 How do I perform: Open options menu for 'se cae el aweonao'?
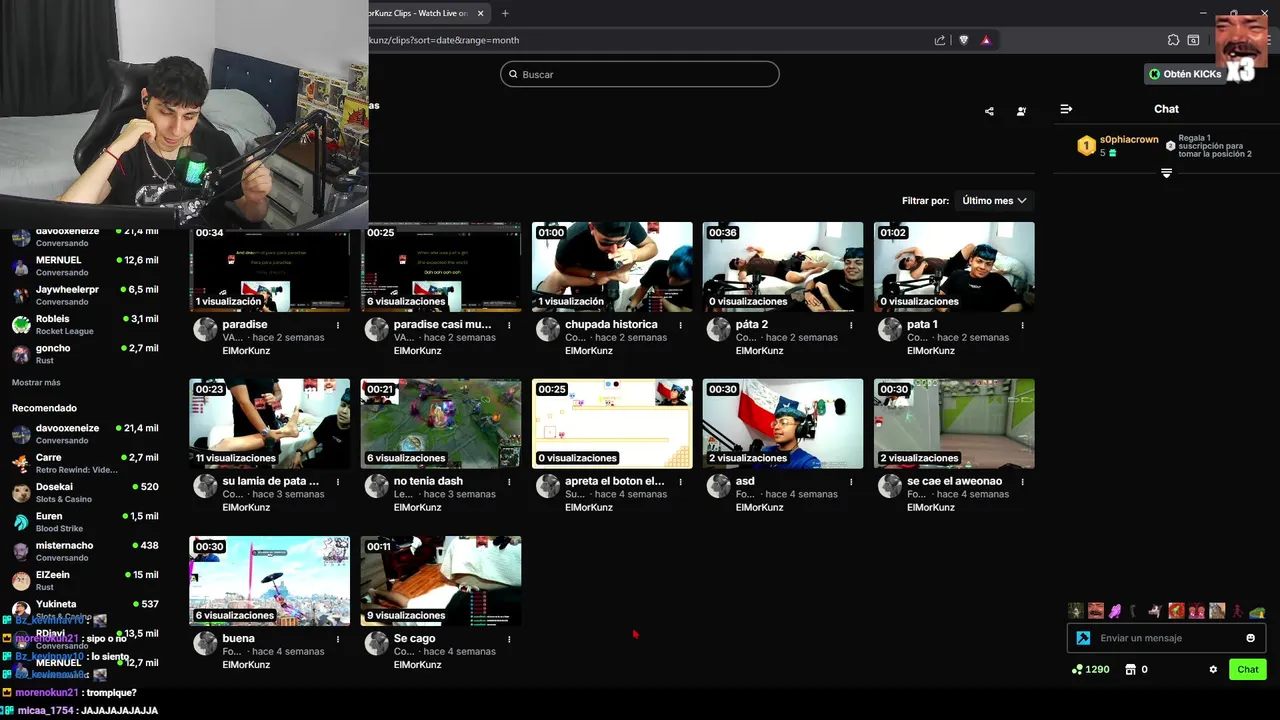(1022, 482)
